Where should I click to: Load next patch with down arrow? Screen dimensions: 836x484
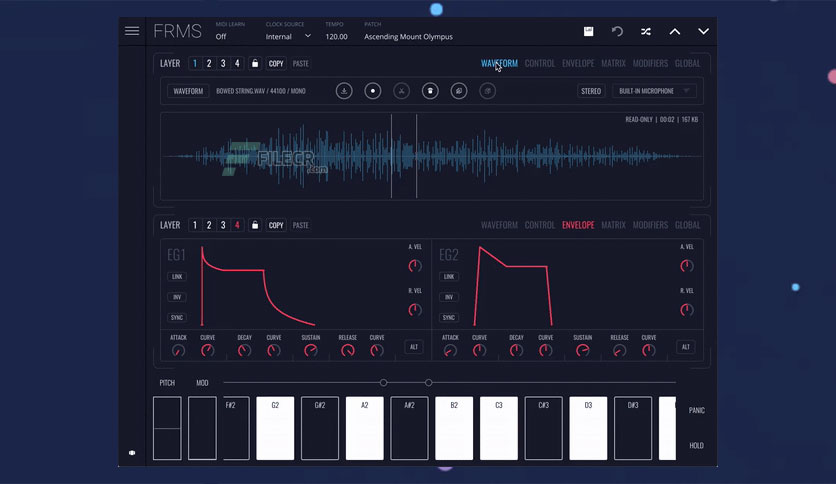point(703,31)
